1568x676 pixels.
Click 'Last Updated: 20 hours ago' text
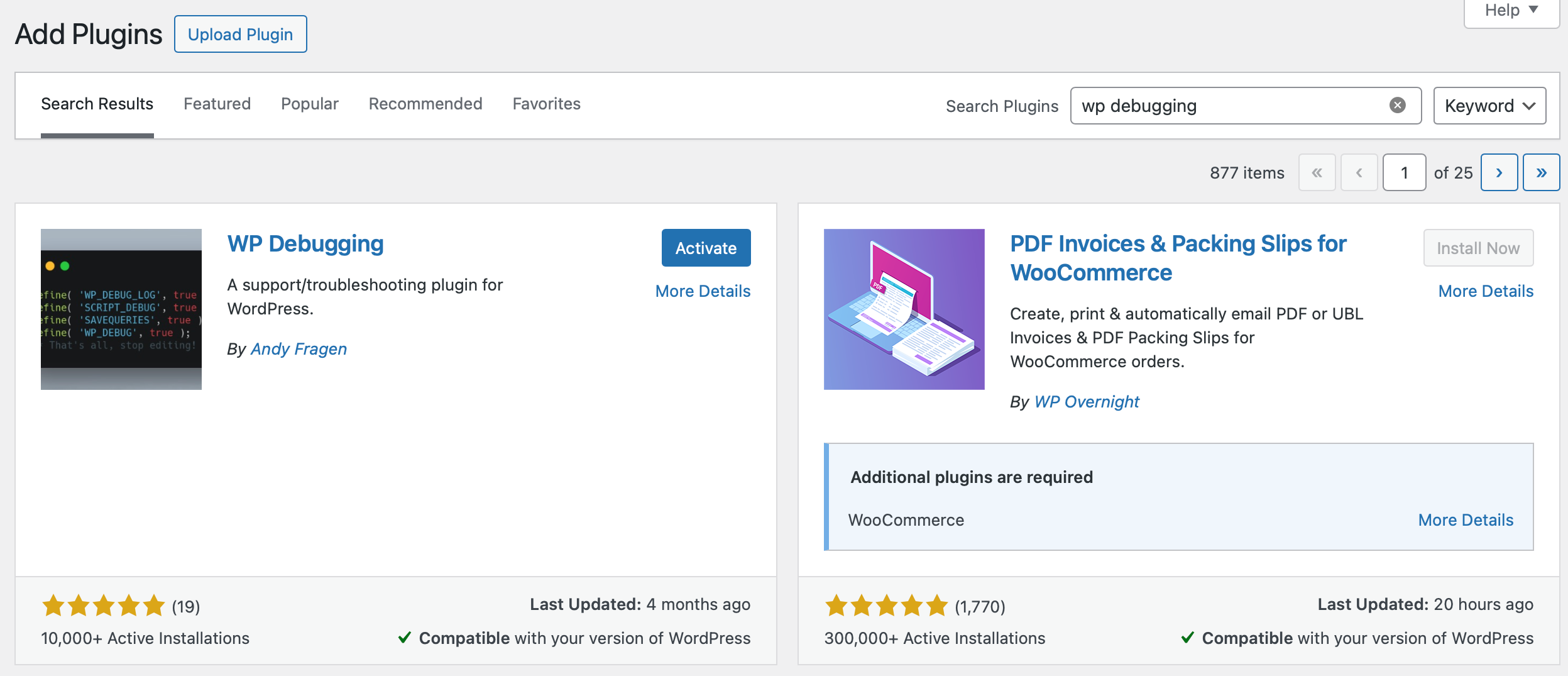tap(1425, 604)
